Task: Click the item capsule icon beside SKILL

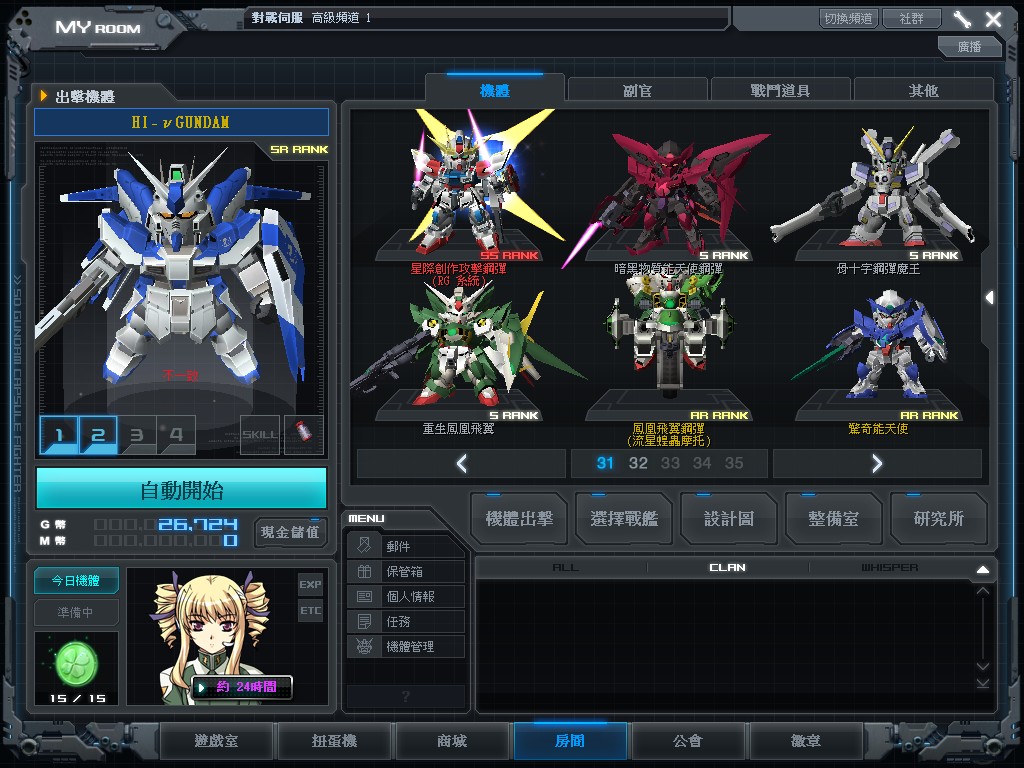Action: coord(304,435)
